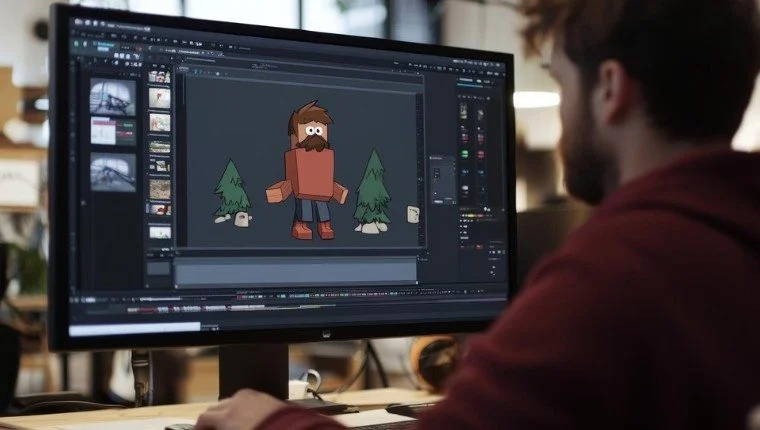Click the small gray box left of clip bar
The width and height of the screenshot is (760, 430).
tap(158, 268)
